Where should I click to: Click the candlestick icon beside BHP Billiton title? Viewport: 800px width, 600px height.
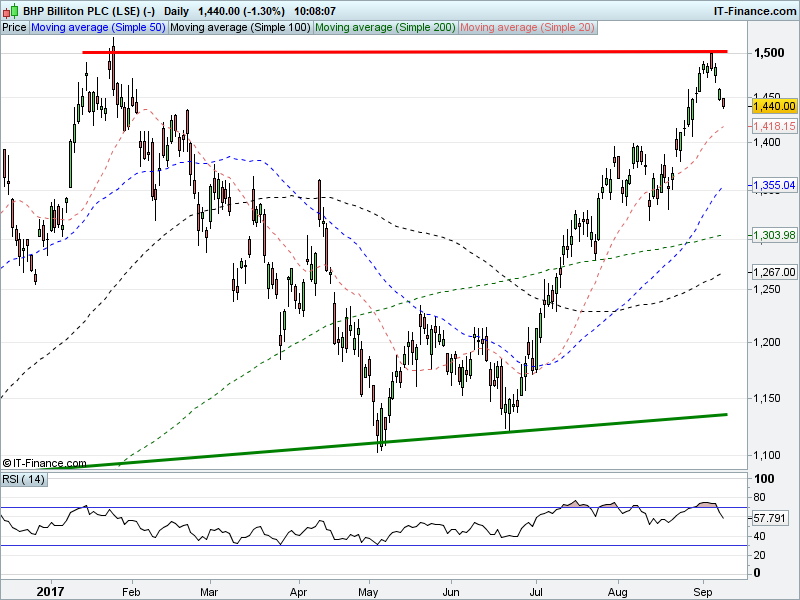click(x=11, y=10)
